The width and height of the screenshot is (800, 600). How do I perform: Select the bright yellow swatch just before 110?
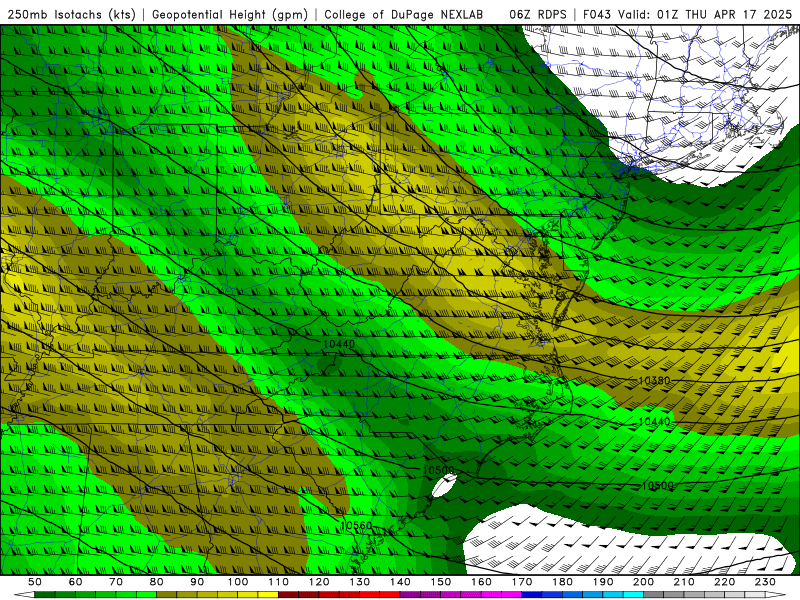(x=268, y=595)
